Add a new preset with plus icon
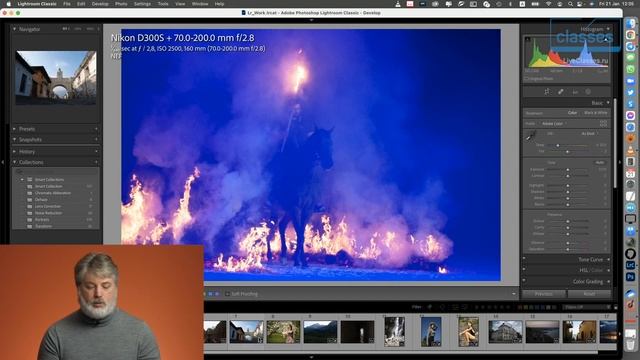Viewport: 640px width, 360px height. 97,129
